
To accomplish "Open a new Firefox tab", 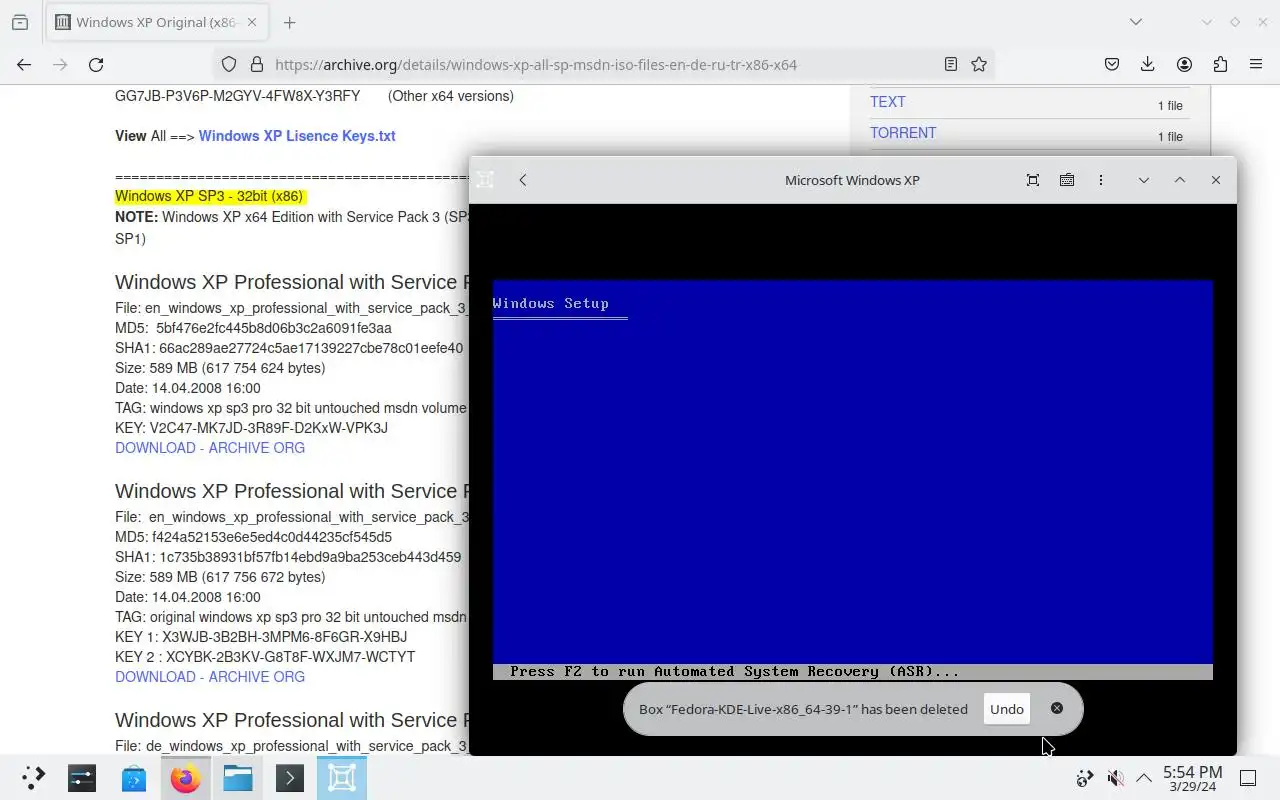I will click(290, 22).
